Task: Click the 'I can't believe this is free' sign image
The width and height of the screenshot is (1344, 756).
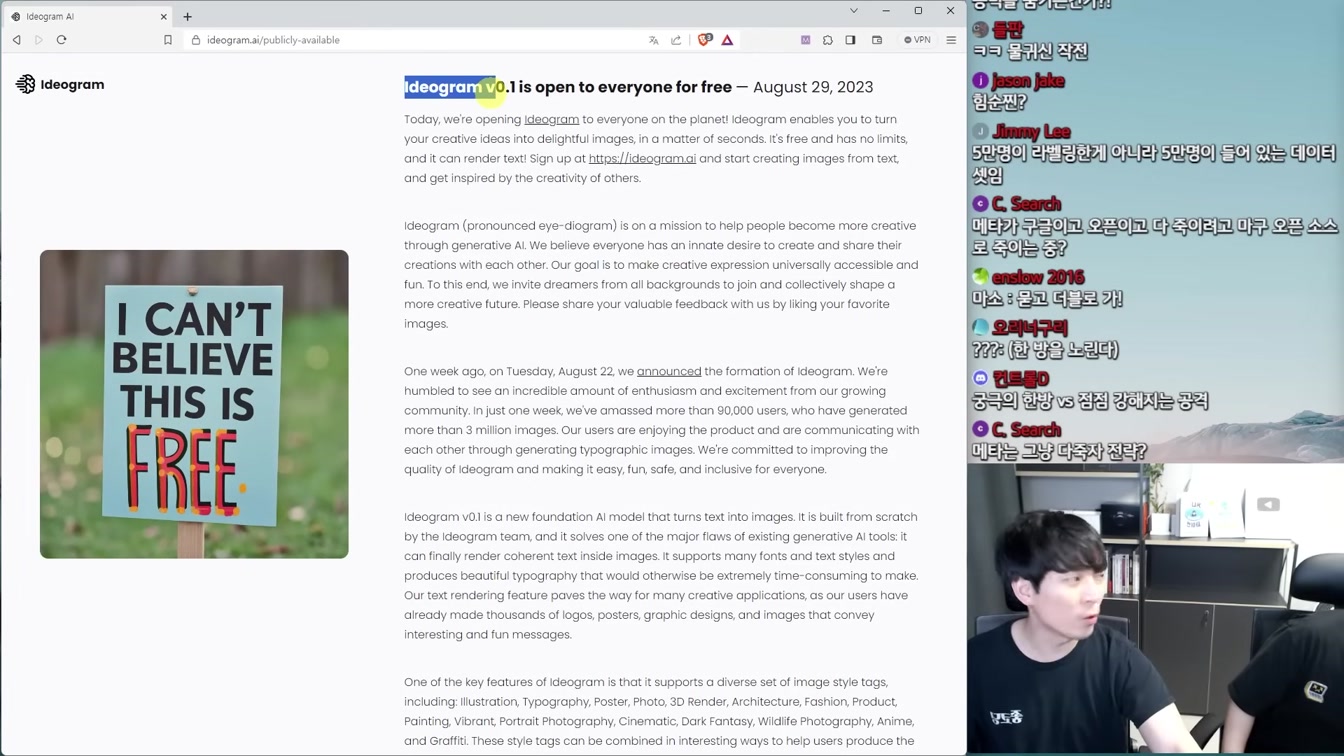Action: click(x=194, y=404)
